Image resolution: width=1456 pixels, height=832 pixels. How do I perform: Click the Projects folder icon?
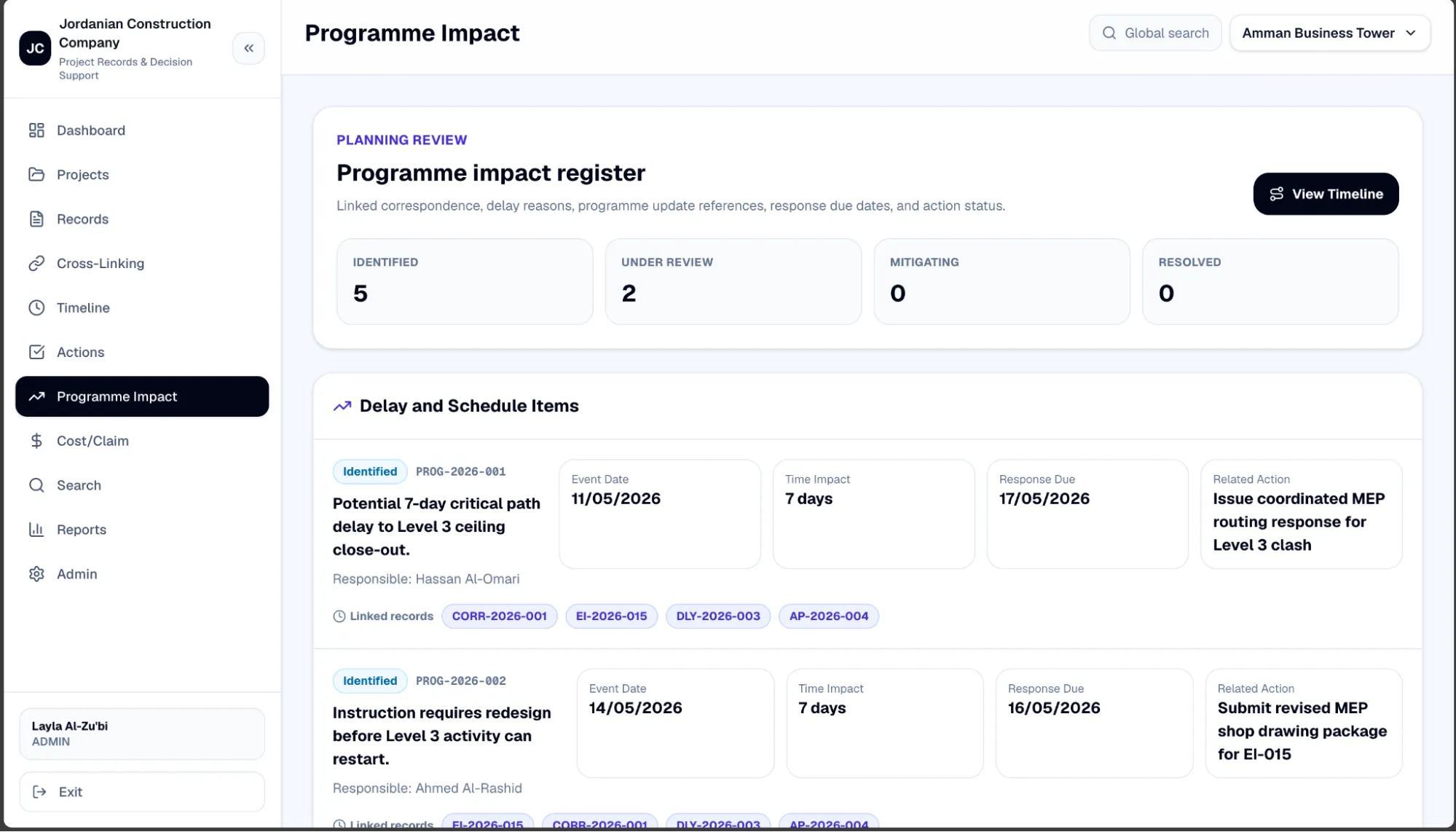coord(36,175)
